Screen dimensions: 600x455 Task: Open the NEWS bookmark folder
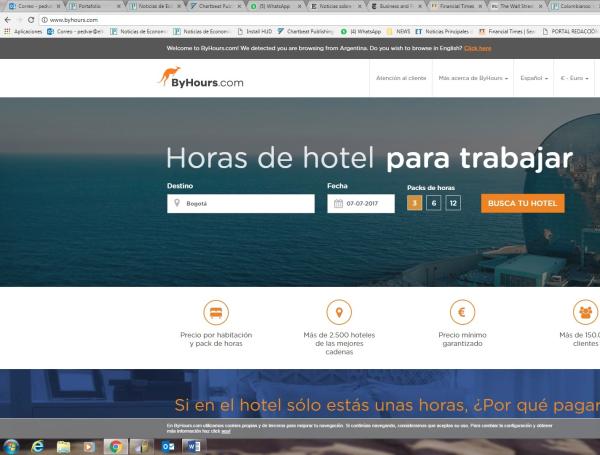pos(398,32)
